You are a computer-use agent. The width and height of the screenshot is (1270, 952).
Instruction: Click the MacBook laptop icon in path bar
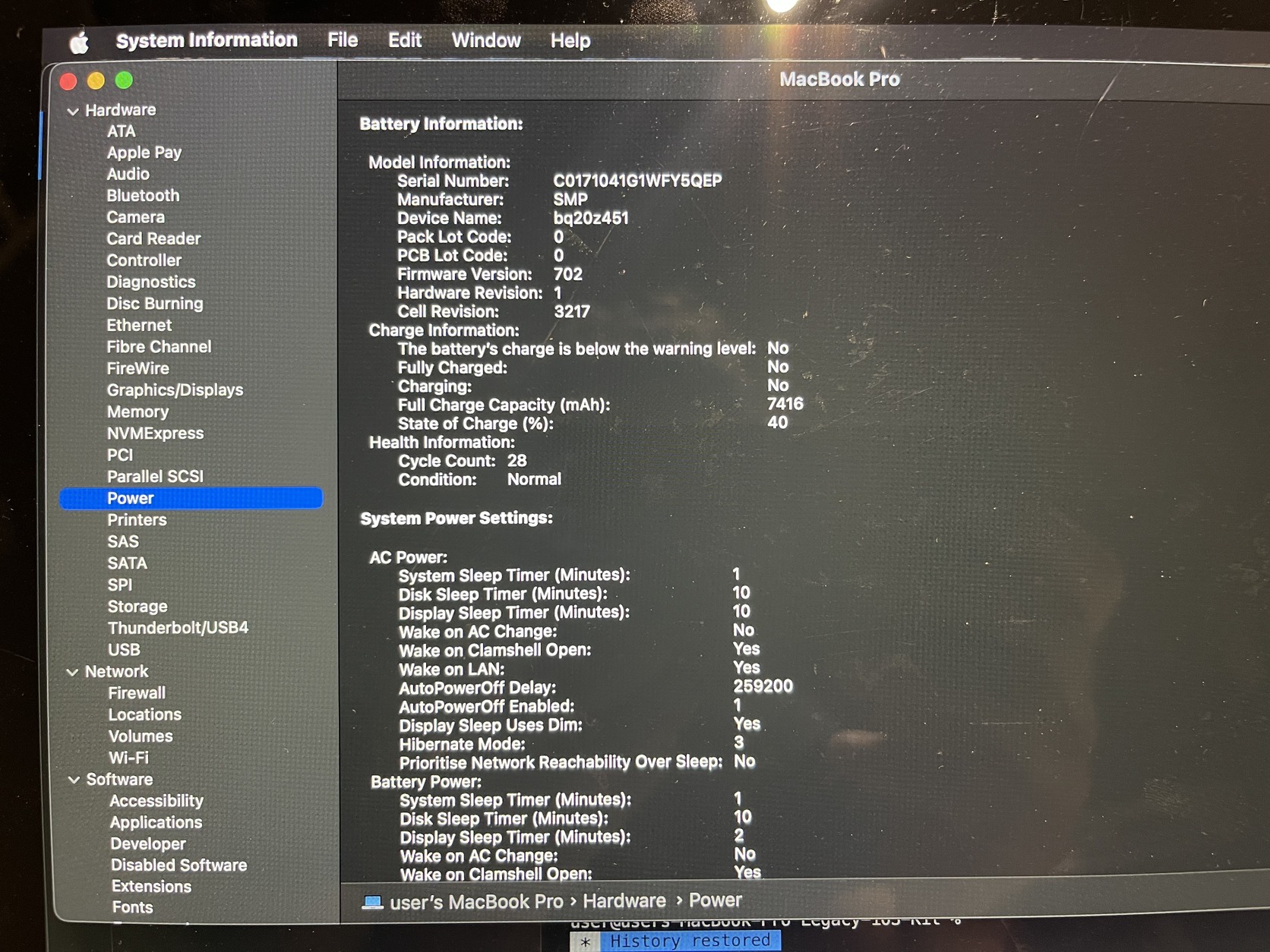click(372, 902)
